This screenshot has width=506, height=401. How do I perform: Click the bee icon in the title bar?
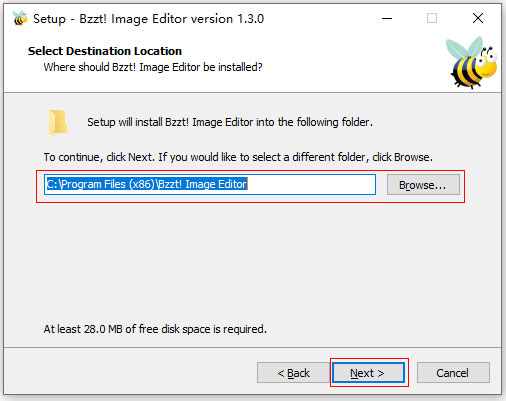(x=20, y=18)
